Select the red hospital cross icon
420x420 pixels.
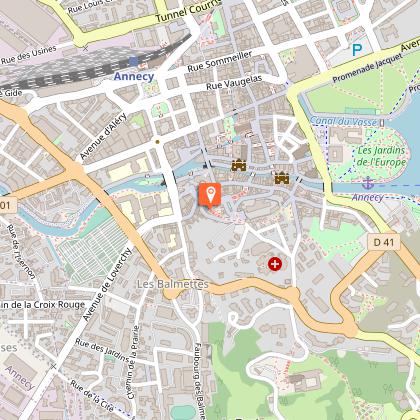(x=275, y=264)
